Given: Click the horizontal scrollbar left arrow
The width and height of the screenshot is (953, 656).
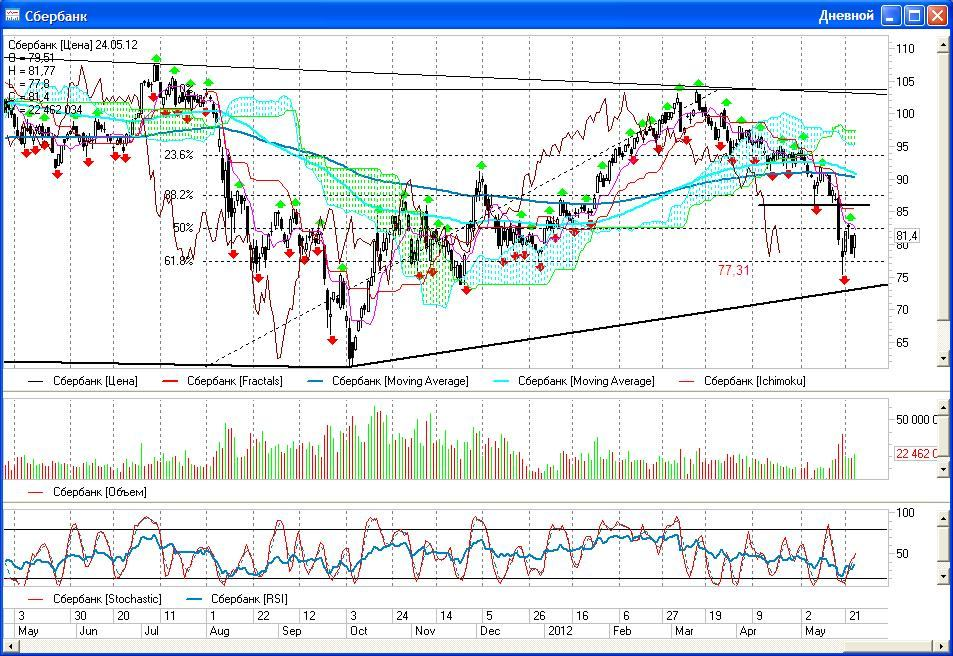Looking at the screenshot, I should [9, 647].
